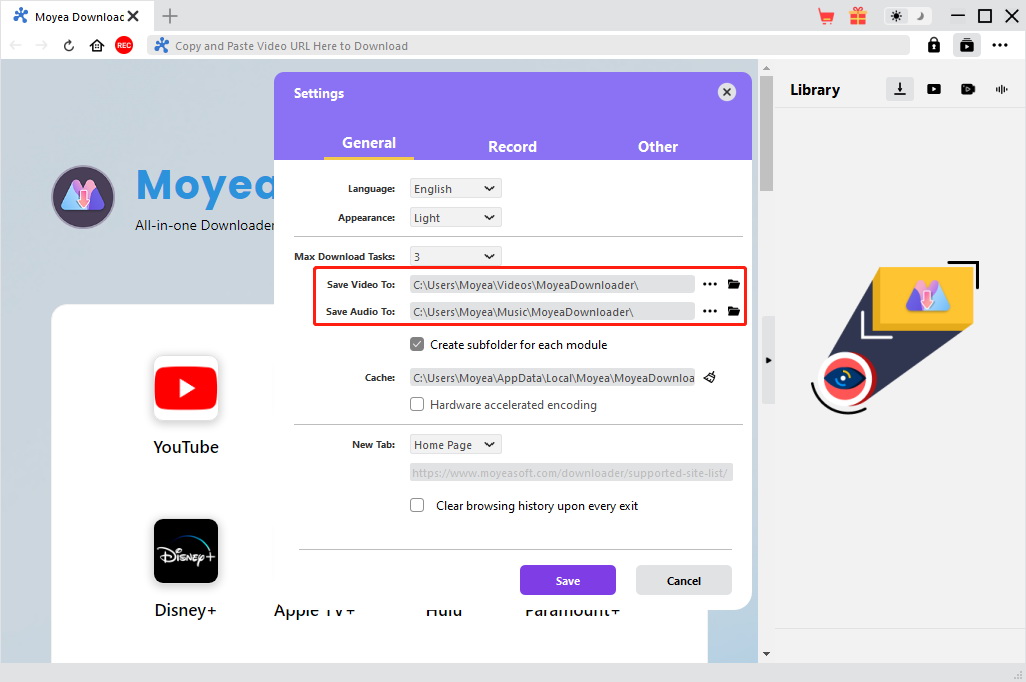
Task: Show audio in the Library panel
Action: (1002, 89)
